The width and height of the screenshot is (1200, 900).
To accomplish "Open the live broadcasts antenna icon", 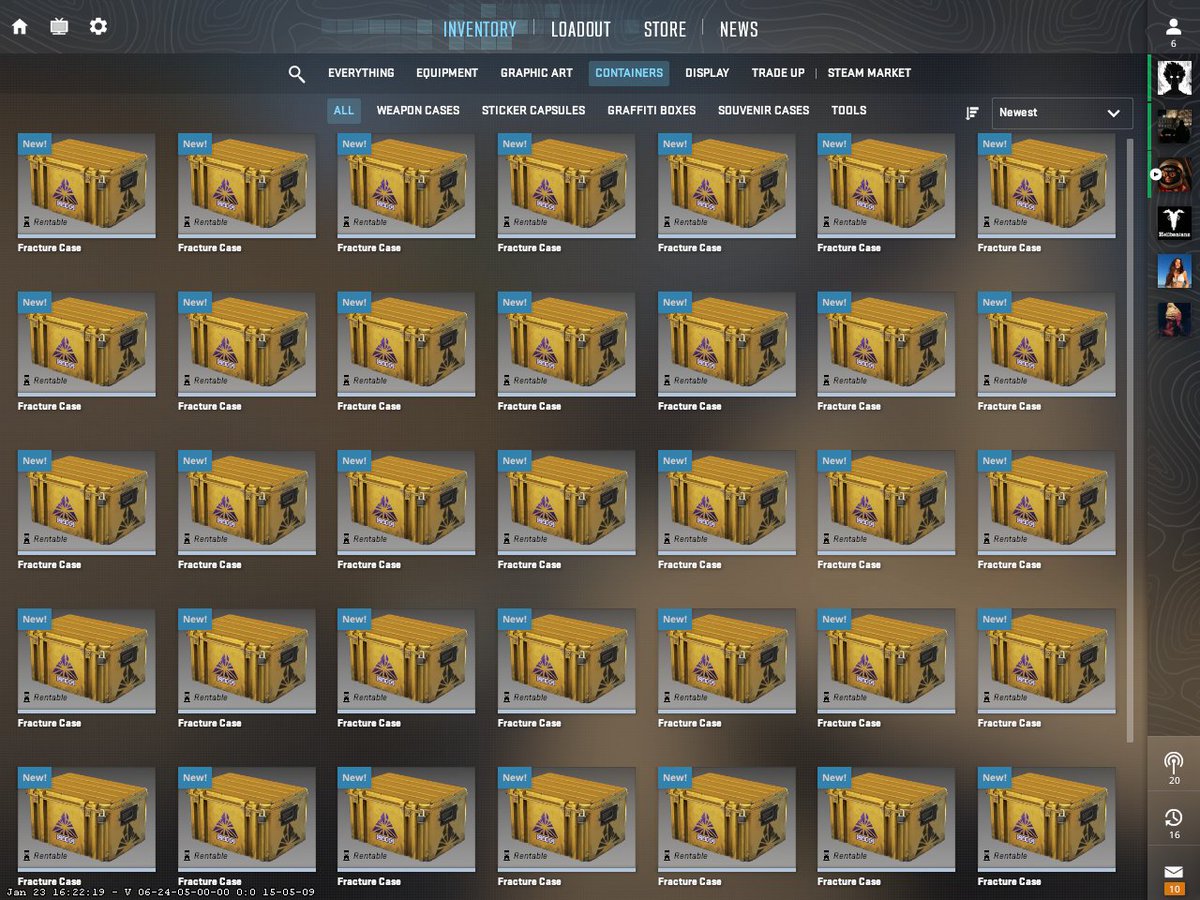I will click(1172, 762).
